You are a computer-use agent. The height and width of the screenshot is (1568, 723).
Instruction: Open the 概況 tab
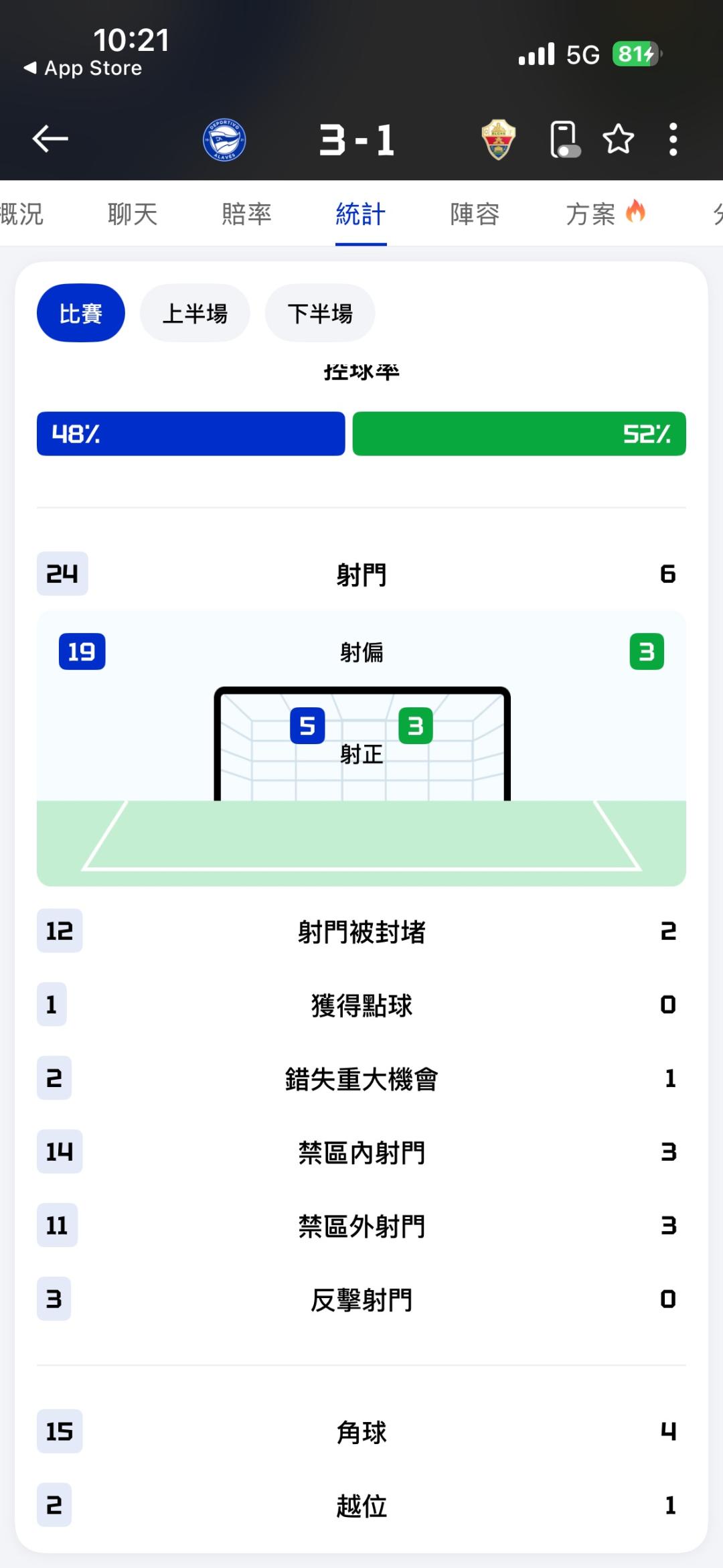click(x=21, y=214)
